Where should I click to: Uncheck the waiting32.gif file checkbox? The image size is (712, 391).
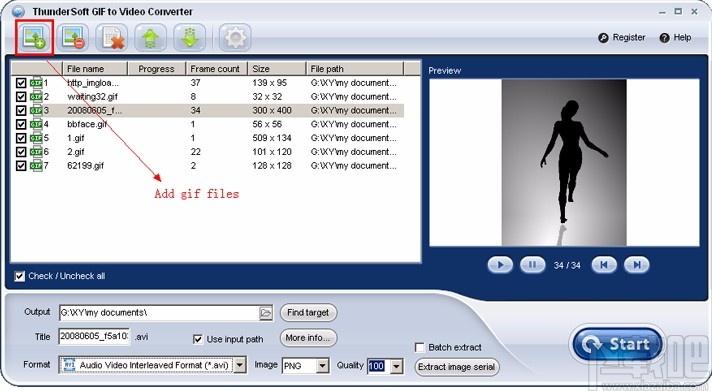pyautogui.click(x=21, y=97)
